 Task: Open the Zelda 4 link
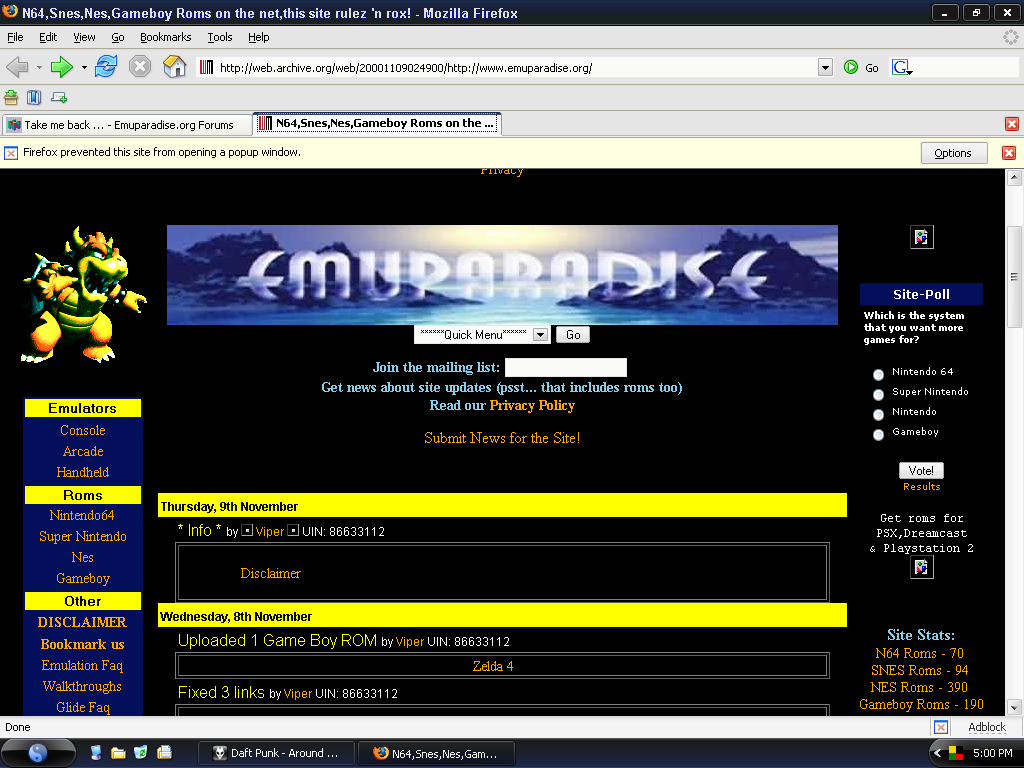492,666
